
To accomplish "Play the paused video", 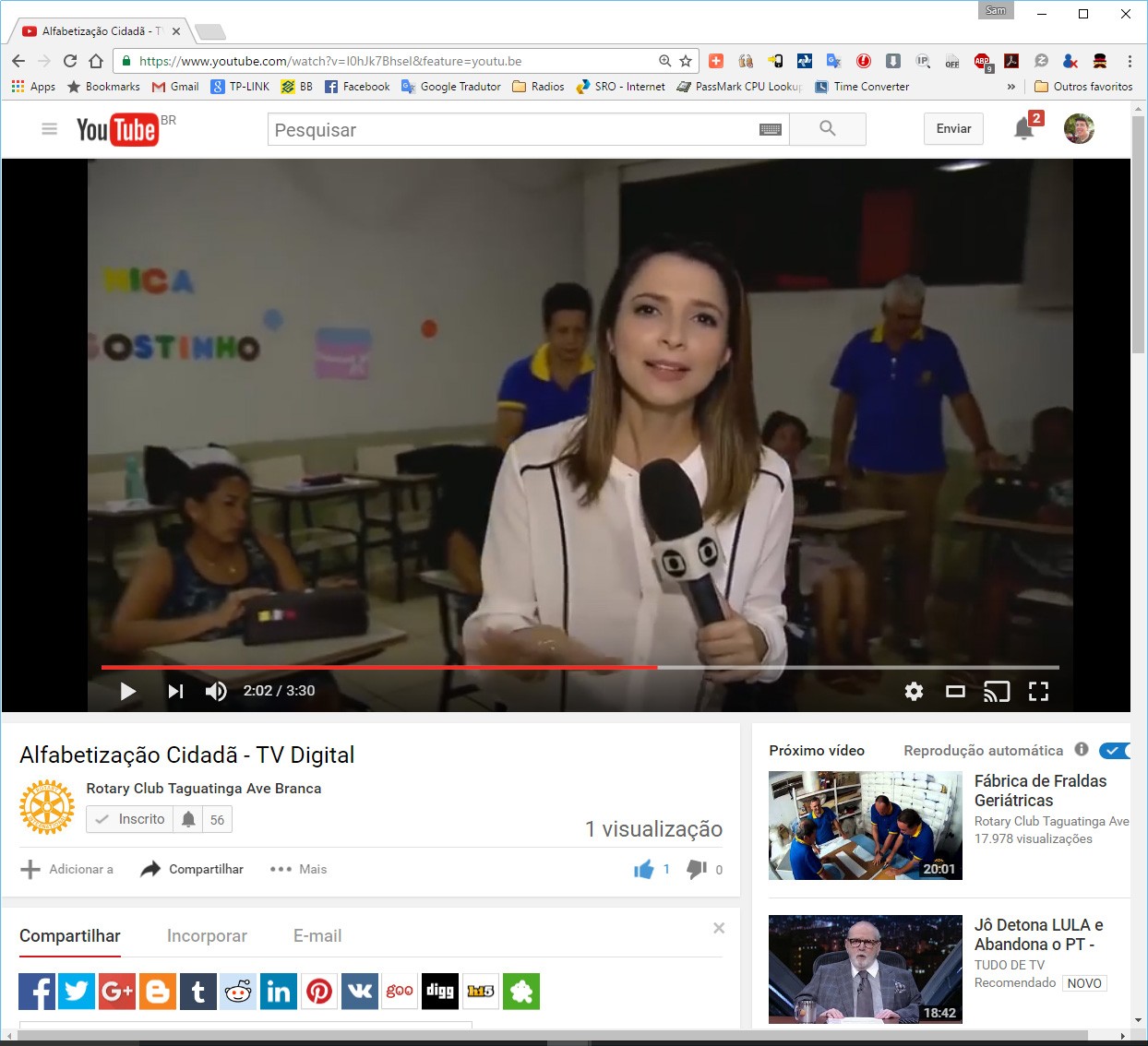I will pyautogui.click(x=127, y=691).
